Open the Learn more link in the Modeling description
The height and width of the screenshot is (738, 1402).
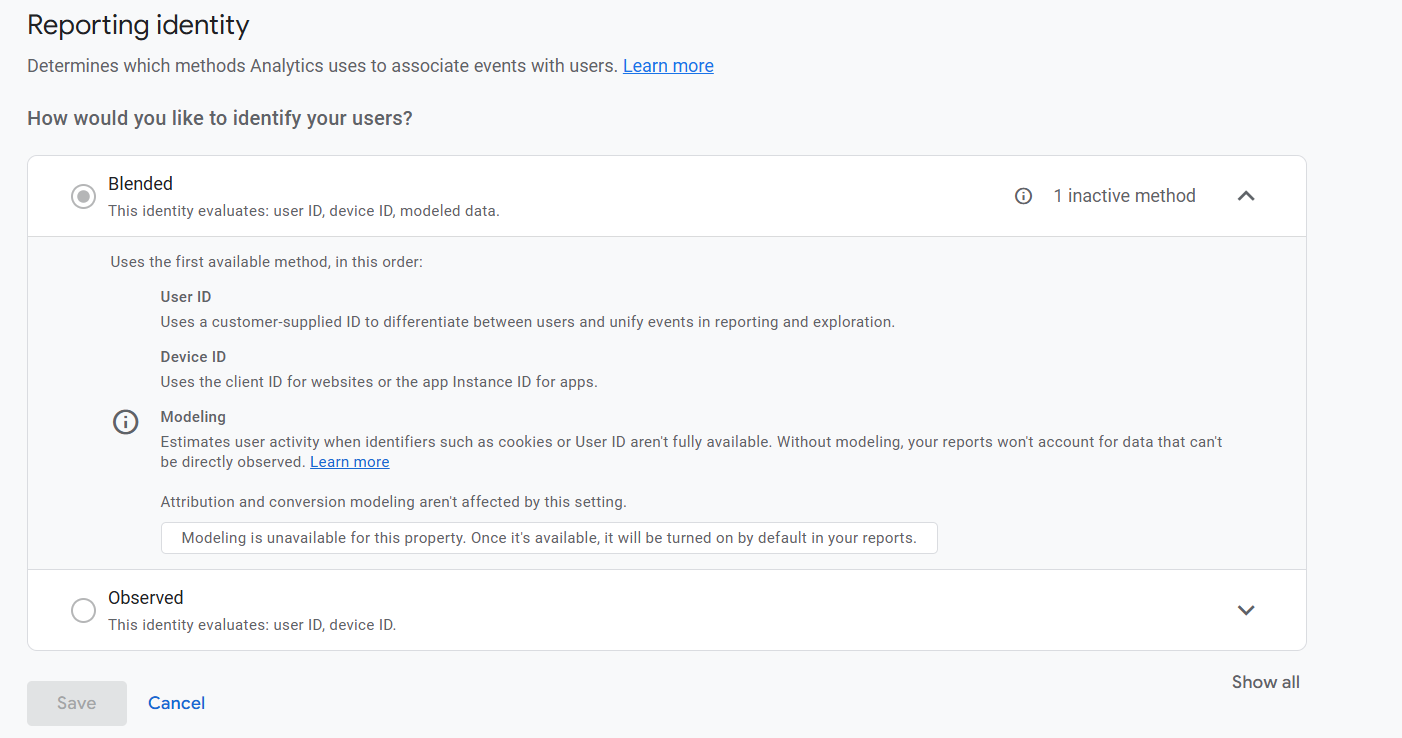[x=349, y=462]
